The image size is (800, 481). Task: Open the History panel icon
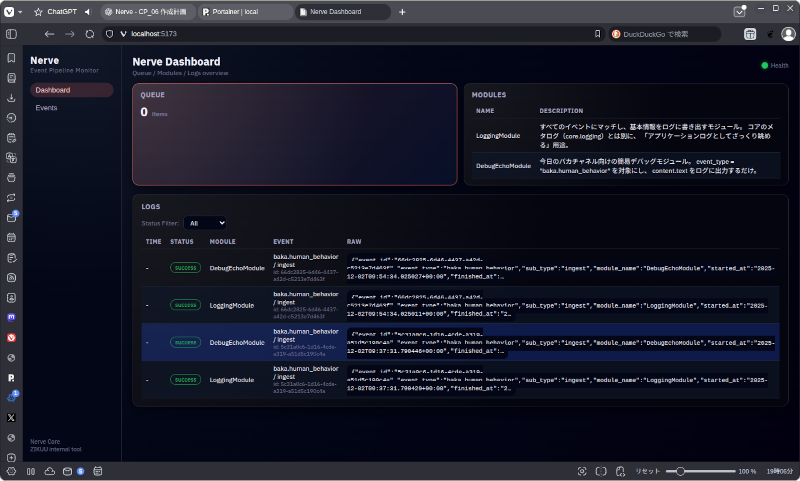coord(11,118)
